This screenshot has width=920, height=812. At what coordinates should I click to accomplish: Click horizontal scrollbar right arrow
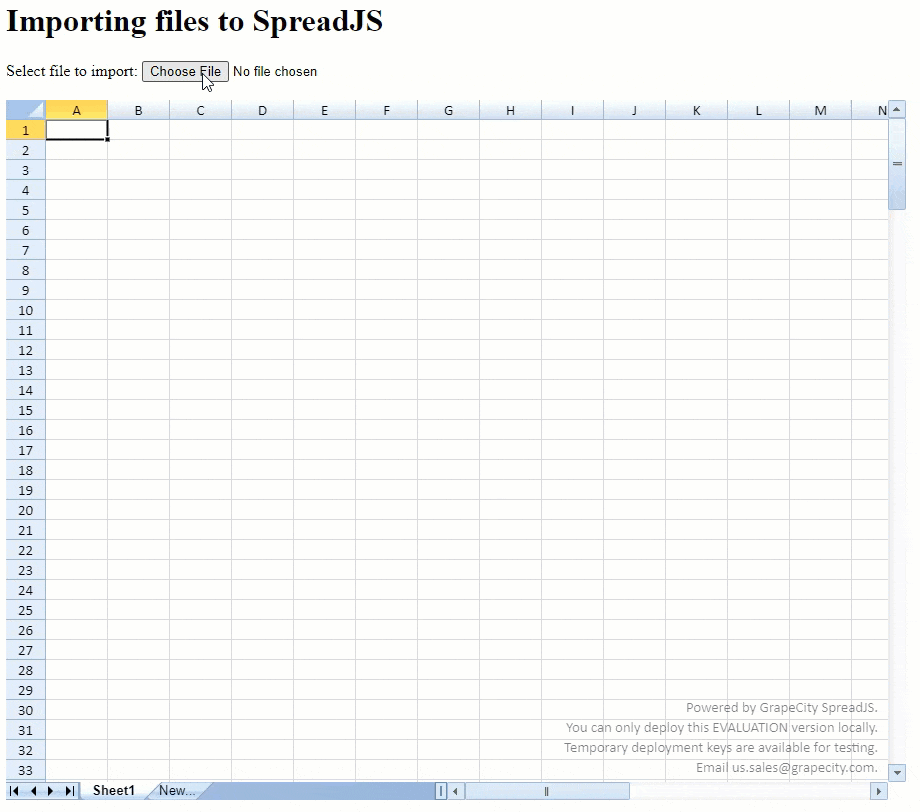point(878,791)
